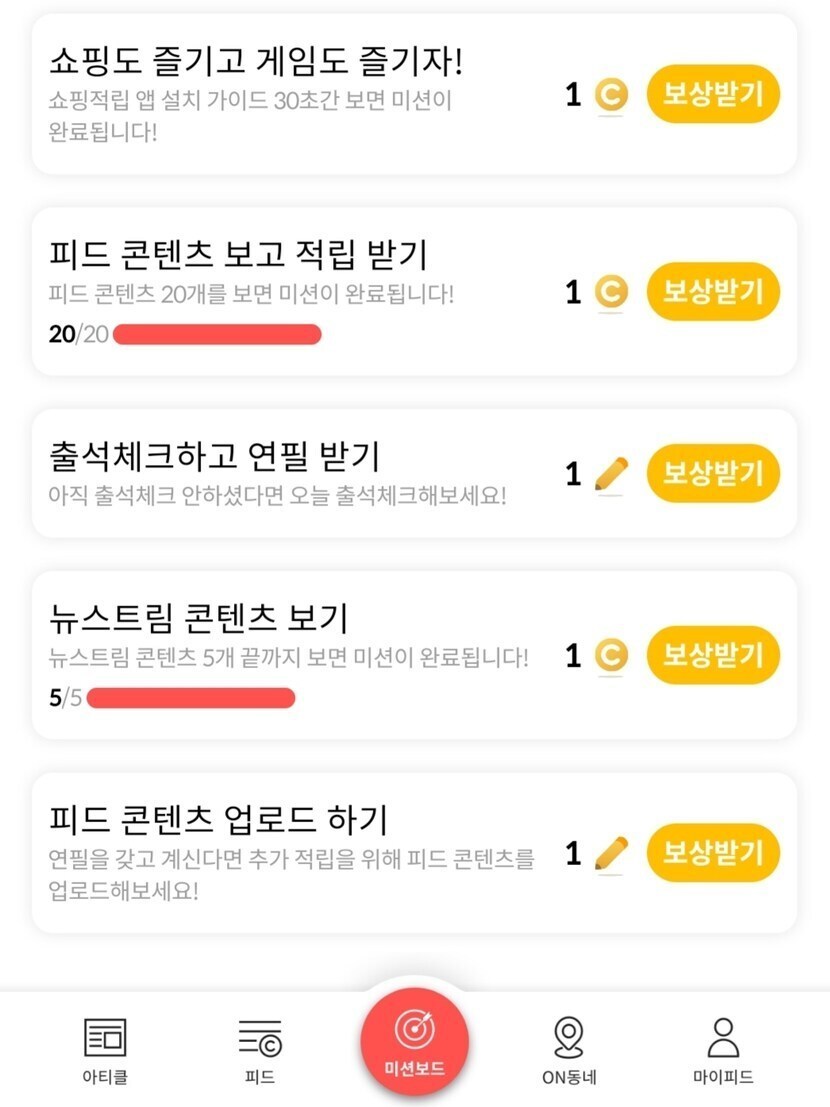Claim reward for 피드 콘텐츠 보고 적립 받기

click(713, 291)
